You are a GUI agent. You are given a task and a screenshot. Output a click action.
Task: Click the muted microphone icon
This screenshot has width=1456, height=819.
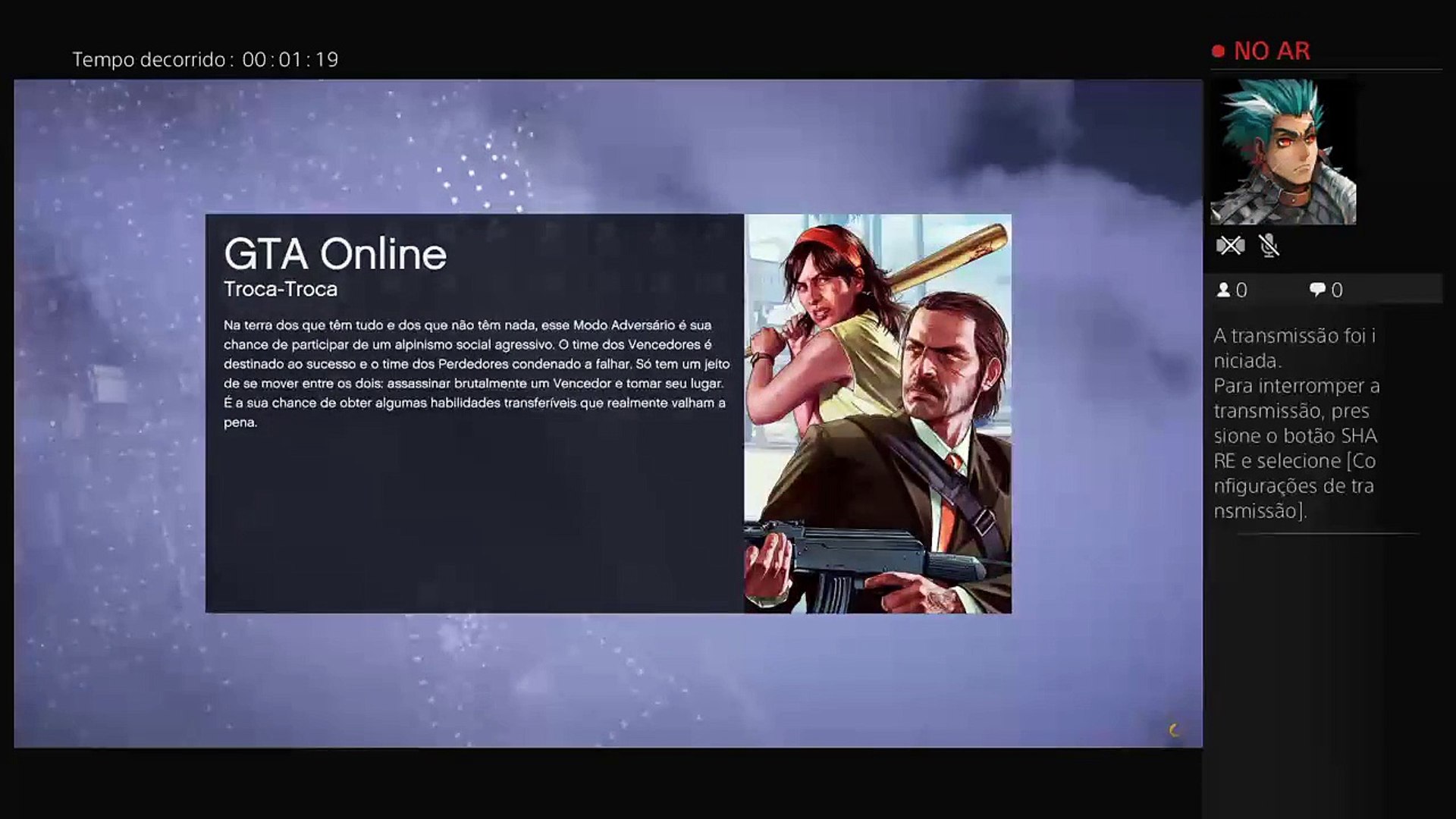[1269, 246]
